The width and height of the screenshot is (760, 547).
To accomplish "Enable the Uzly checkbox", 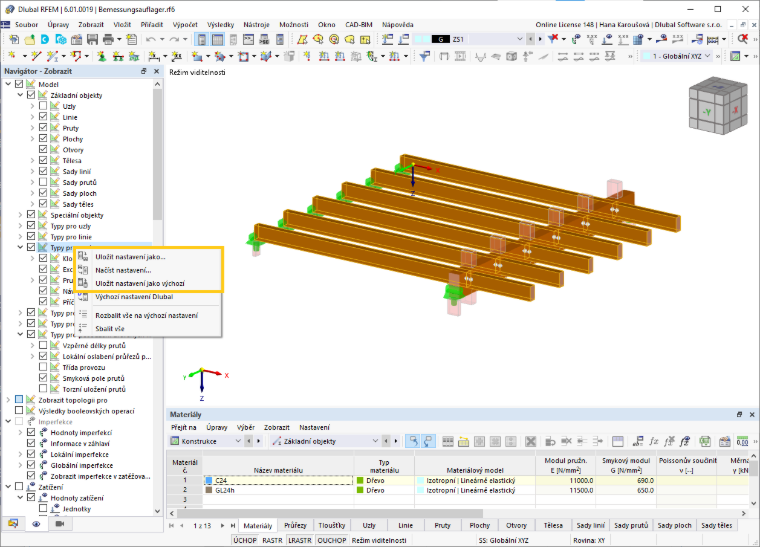I will point(43,106).
